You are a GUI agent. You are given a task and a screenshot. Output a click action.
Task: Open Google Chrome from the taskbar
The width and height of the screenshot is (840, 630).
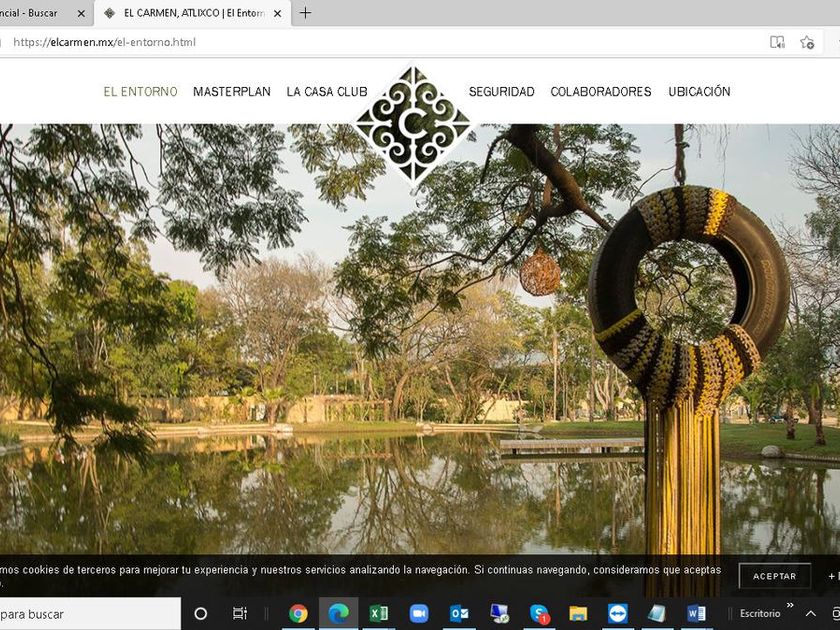[298, 613]
